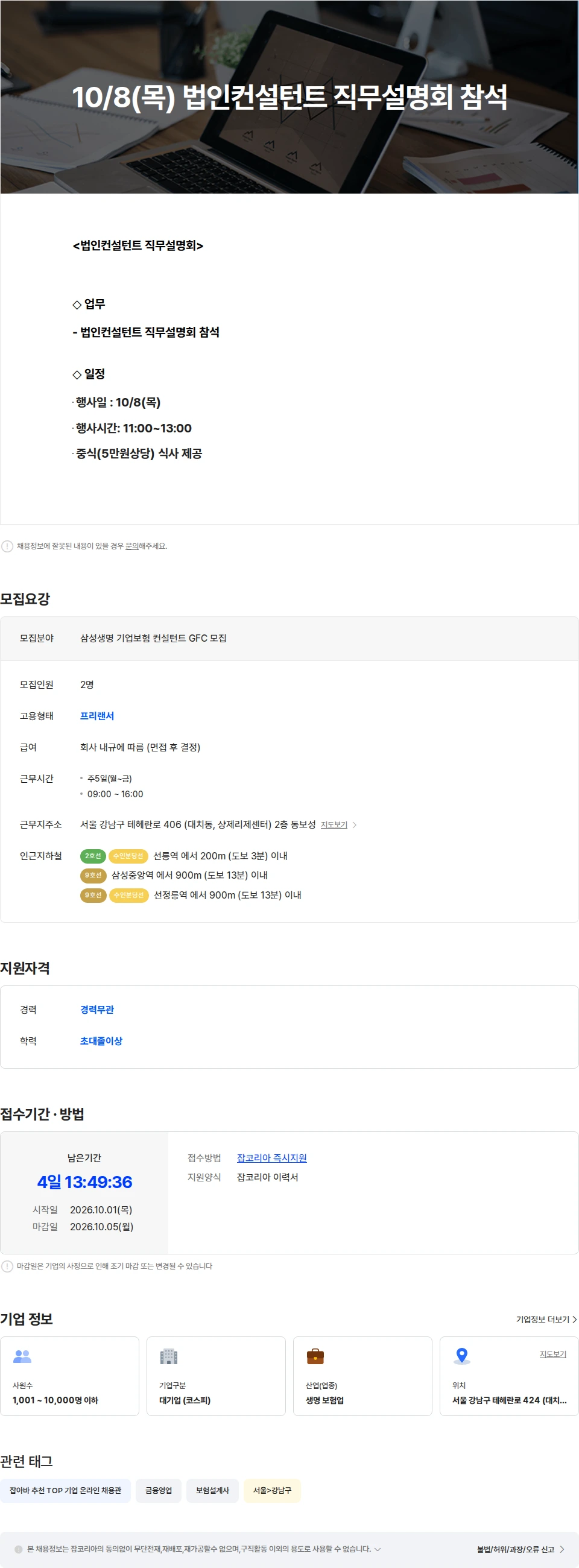579x1568 pixels.
Task: Select the 보험설계사 tag
Action: pyautogui.click(x=212, y=1490)
